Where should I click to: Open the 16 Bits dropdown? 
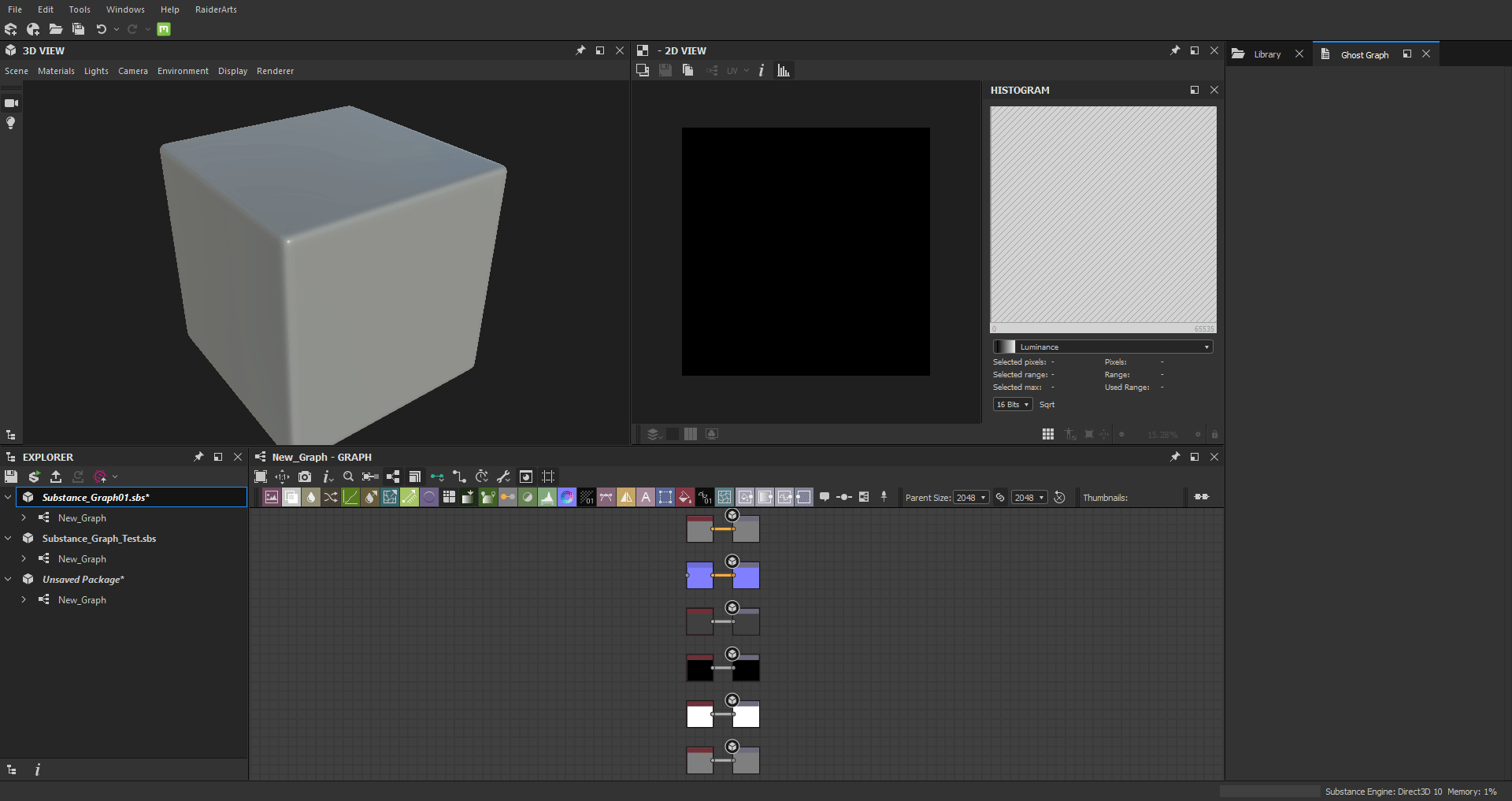point(1013,405)
